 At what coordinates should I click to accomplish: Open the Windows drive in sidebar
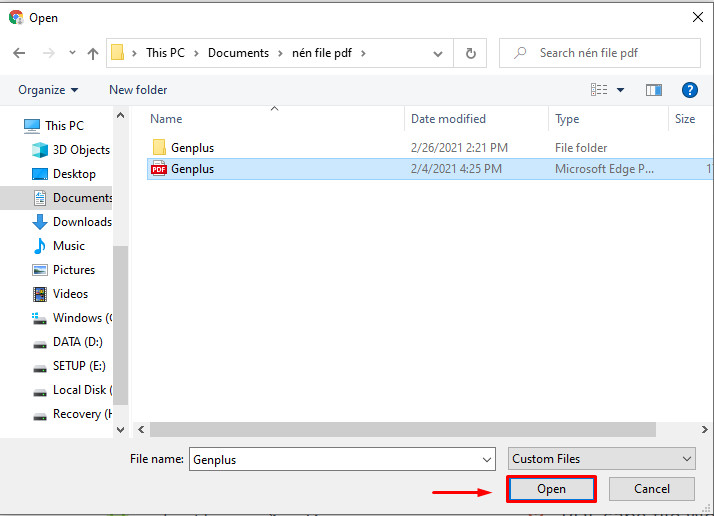pyautogui.click(x=82, y=318)
